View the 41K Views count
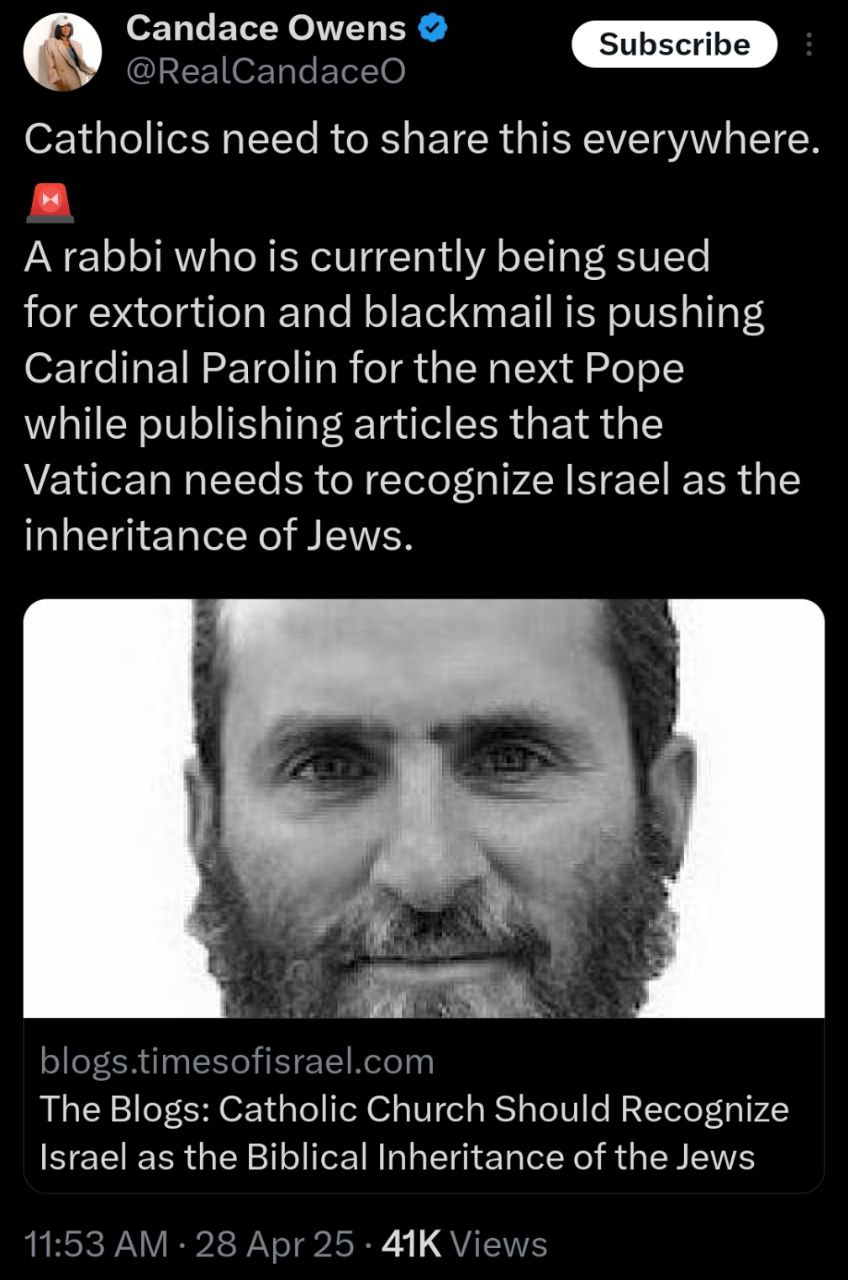The width and height of the screenshot is (848, 1280). coord(465,1244)
